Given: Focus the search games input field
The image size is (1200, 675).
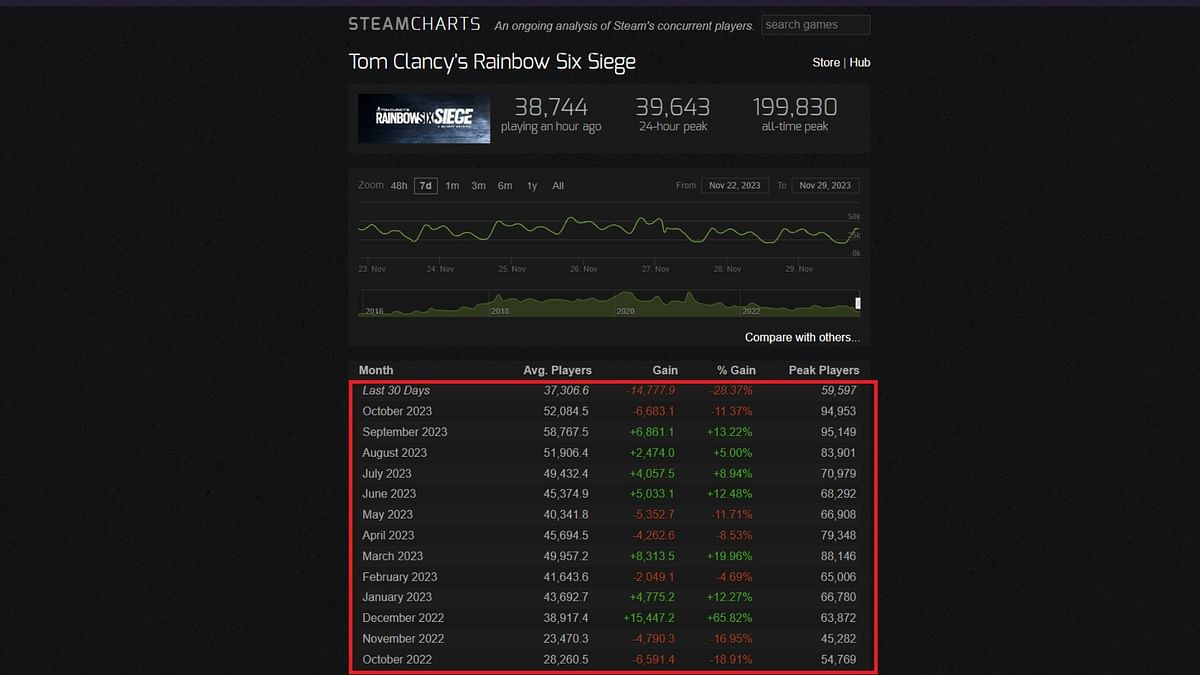Looking at the screenshot, I should (x=815, y=25).
